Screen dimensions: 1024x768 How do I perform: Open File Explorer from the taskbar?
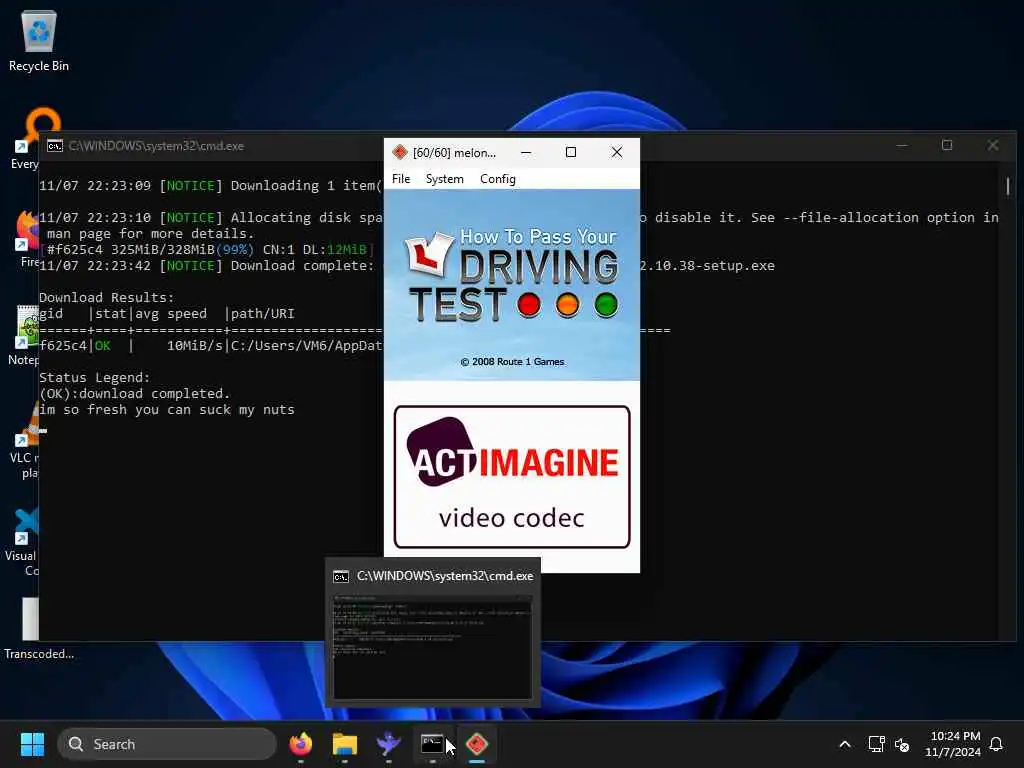point(345,744)
